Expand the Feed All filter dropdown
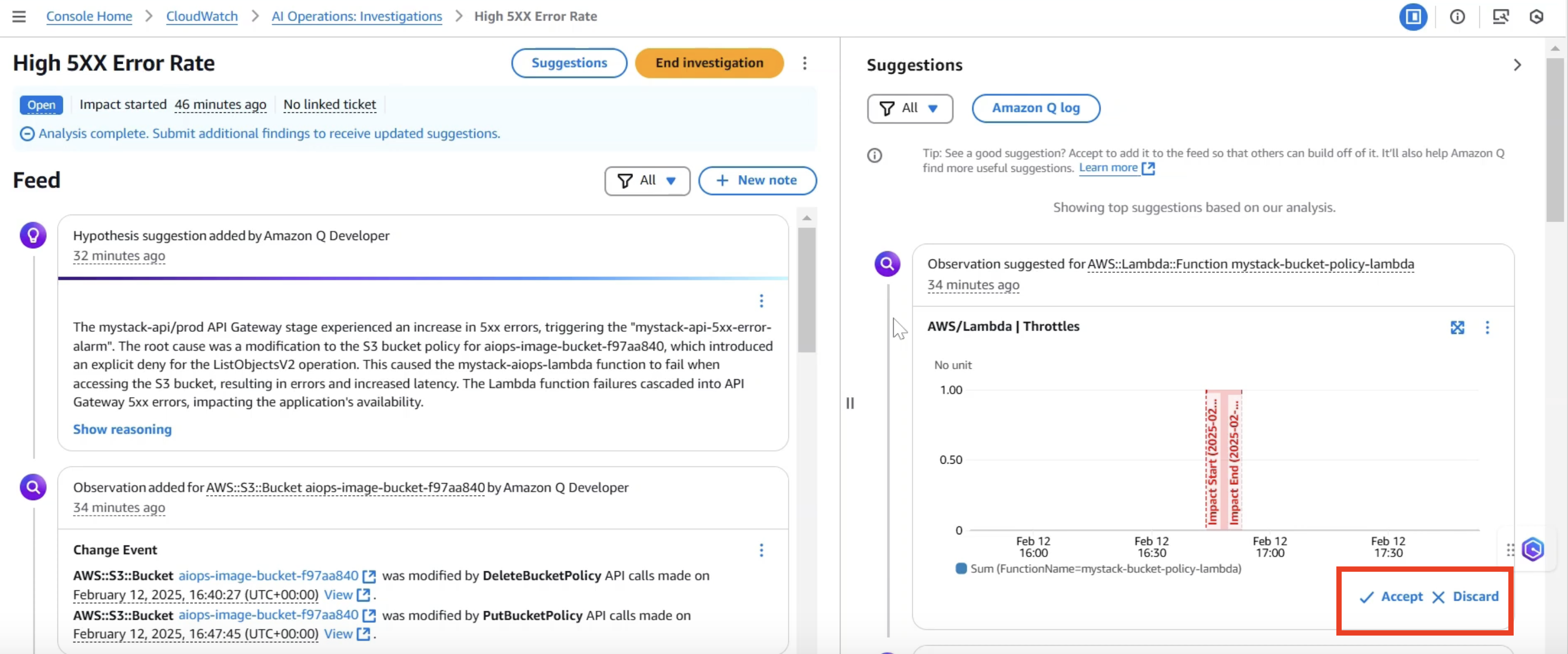The width and height of the screenshot is (1568, 654). pyautogui.click(x=646, y=181)
